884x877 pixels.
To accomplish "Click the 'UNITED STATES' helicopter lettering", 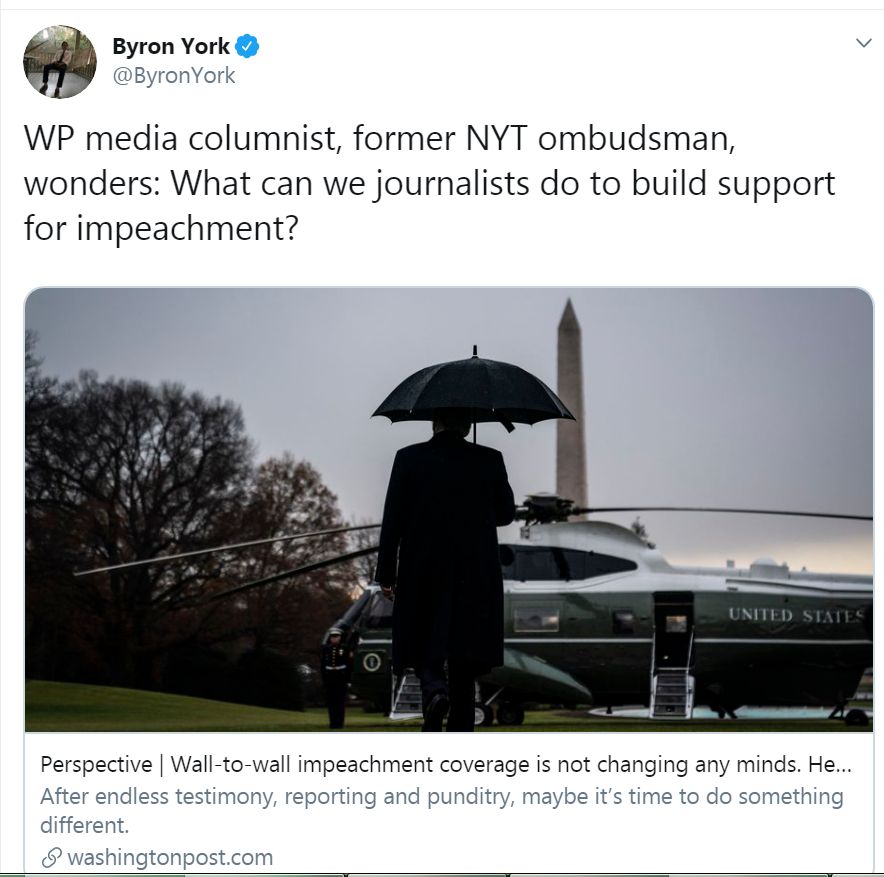I will [x=795, y=615].
